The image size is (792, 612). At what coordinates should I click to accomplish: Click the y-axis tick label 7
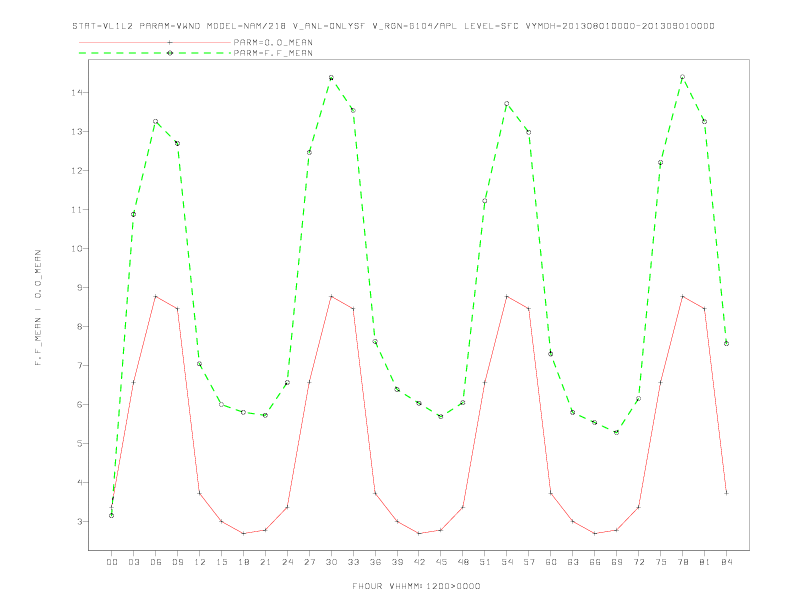[x=79, y=365]
